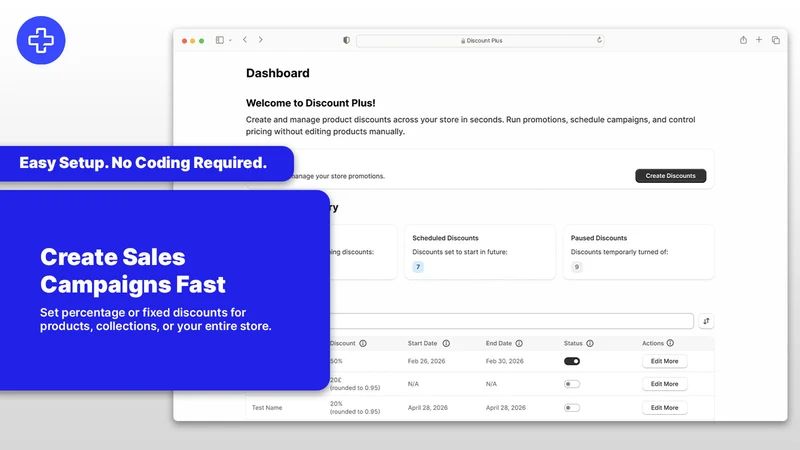Click the info icon next to Actions
Screen dimensions: 800x450
click(670, 343)
